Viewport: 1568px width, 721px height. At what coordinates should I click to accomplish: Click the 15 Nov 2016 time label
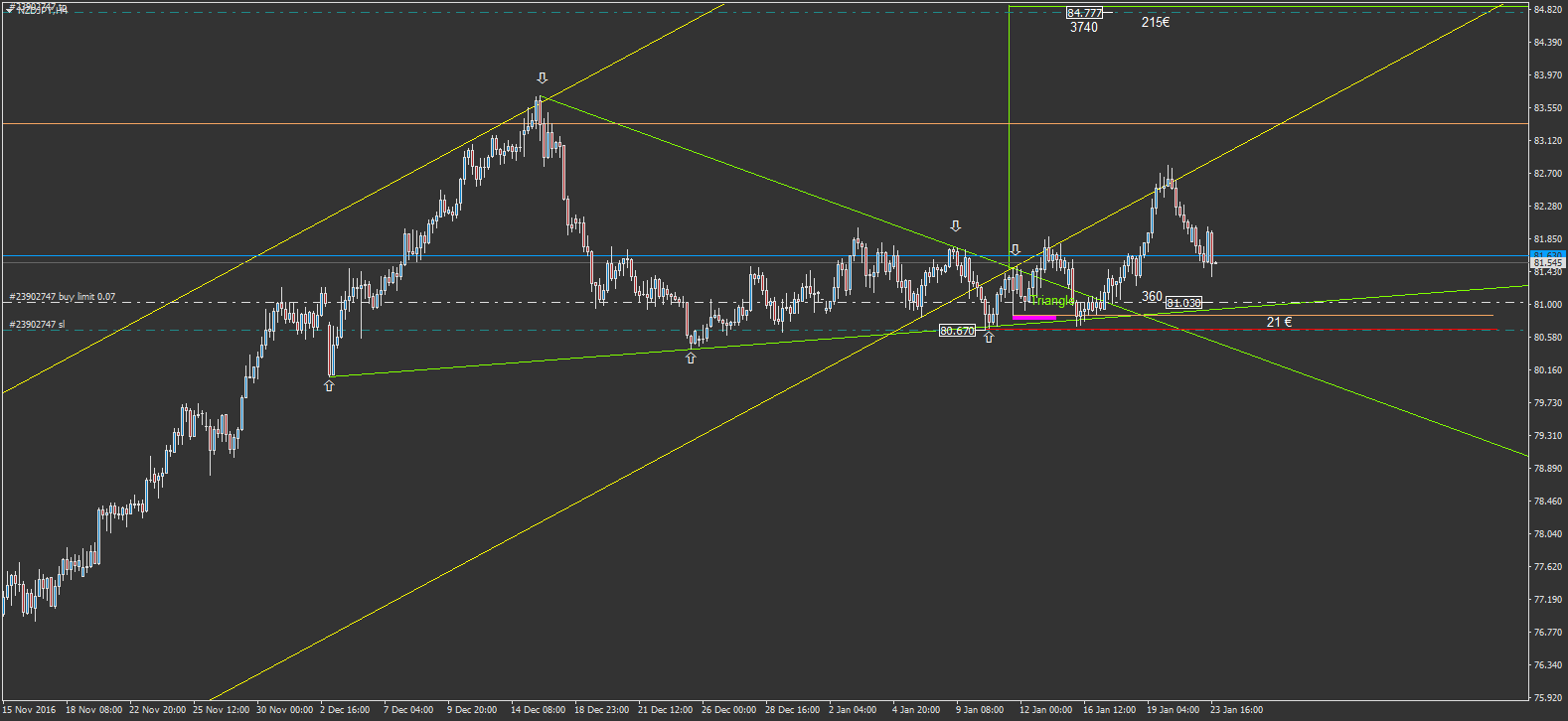click(x=29, y=710)
